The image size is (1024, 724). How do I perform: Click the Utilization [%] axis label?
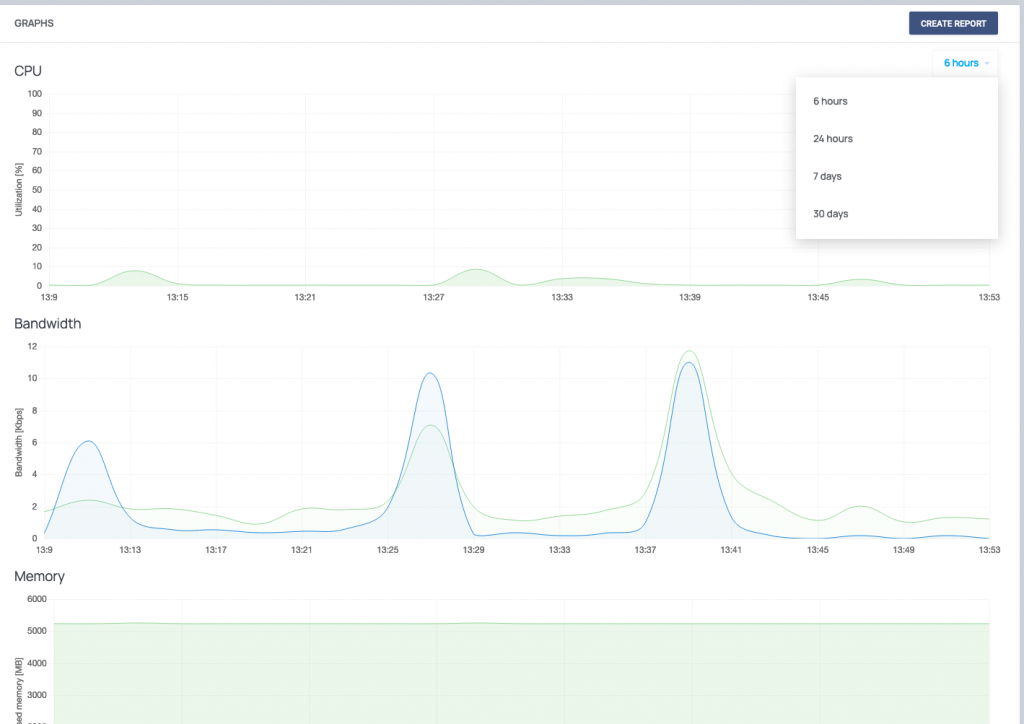tap(19, 190)
